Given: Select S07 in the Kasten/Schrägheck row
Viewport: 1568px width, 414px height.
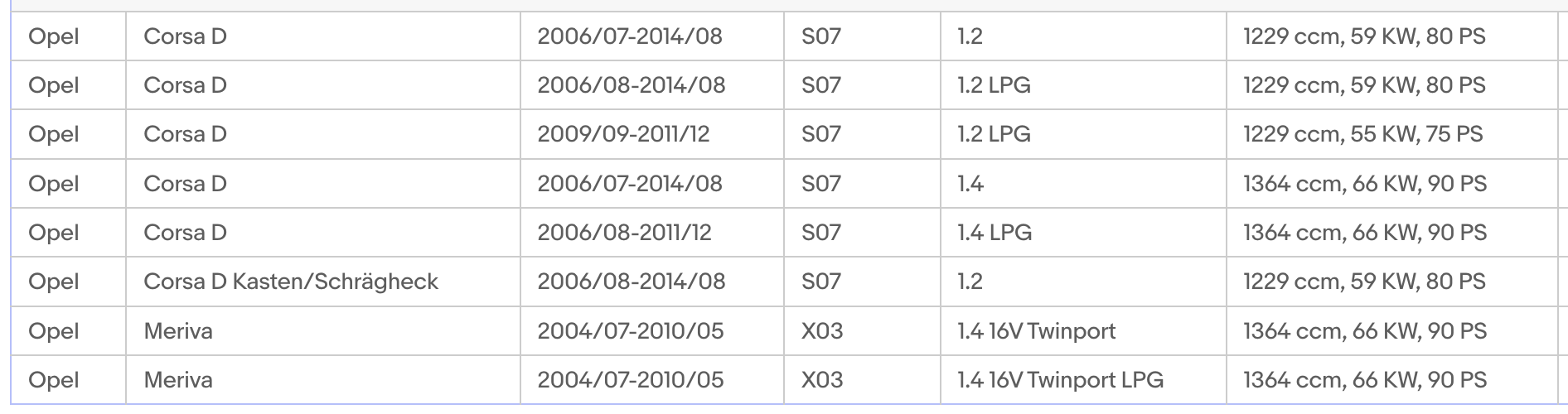Looking at the screenshot, I should pyautogui.click(x=820, y=282).
